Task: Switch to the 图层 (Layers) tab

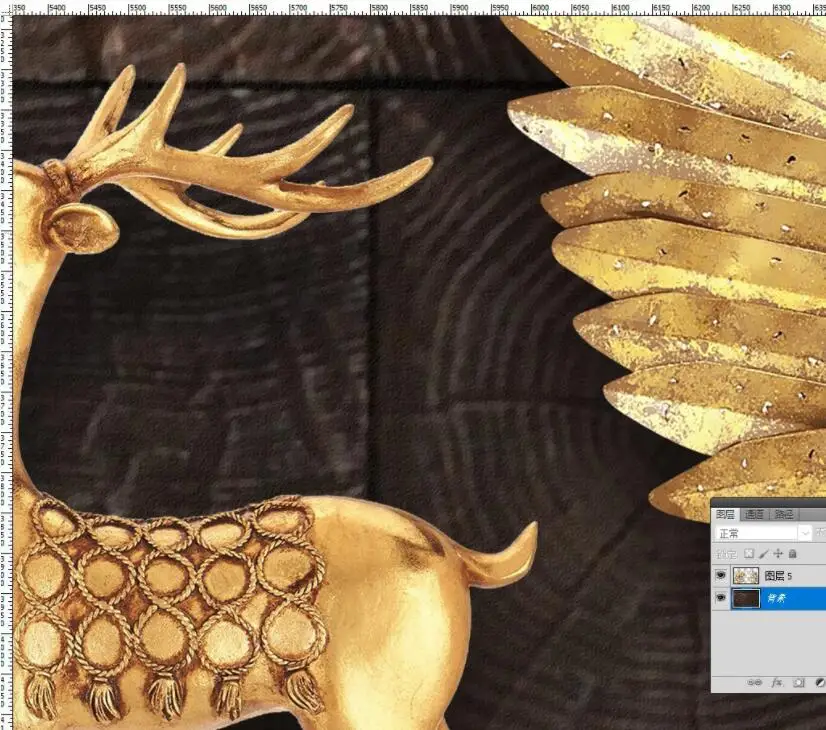Action: click(725, 514)
